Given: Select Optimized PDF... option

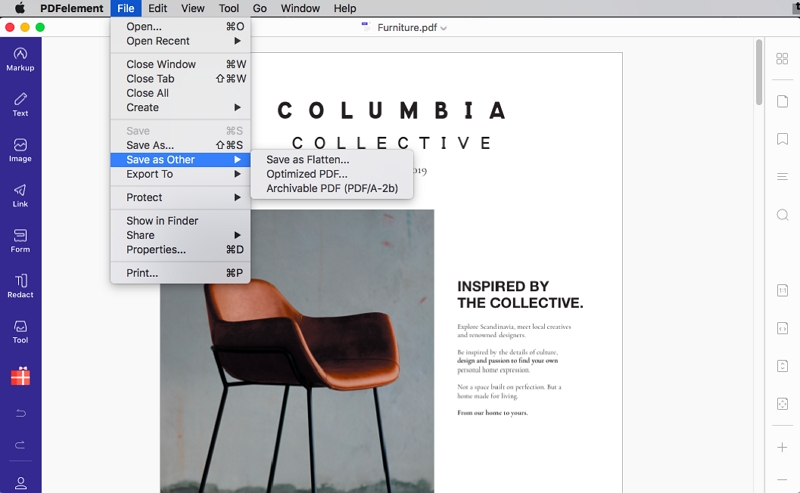Looking at the screenshot, I should [332, 174].
